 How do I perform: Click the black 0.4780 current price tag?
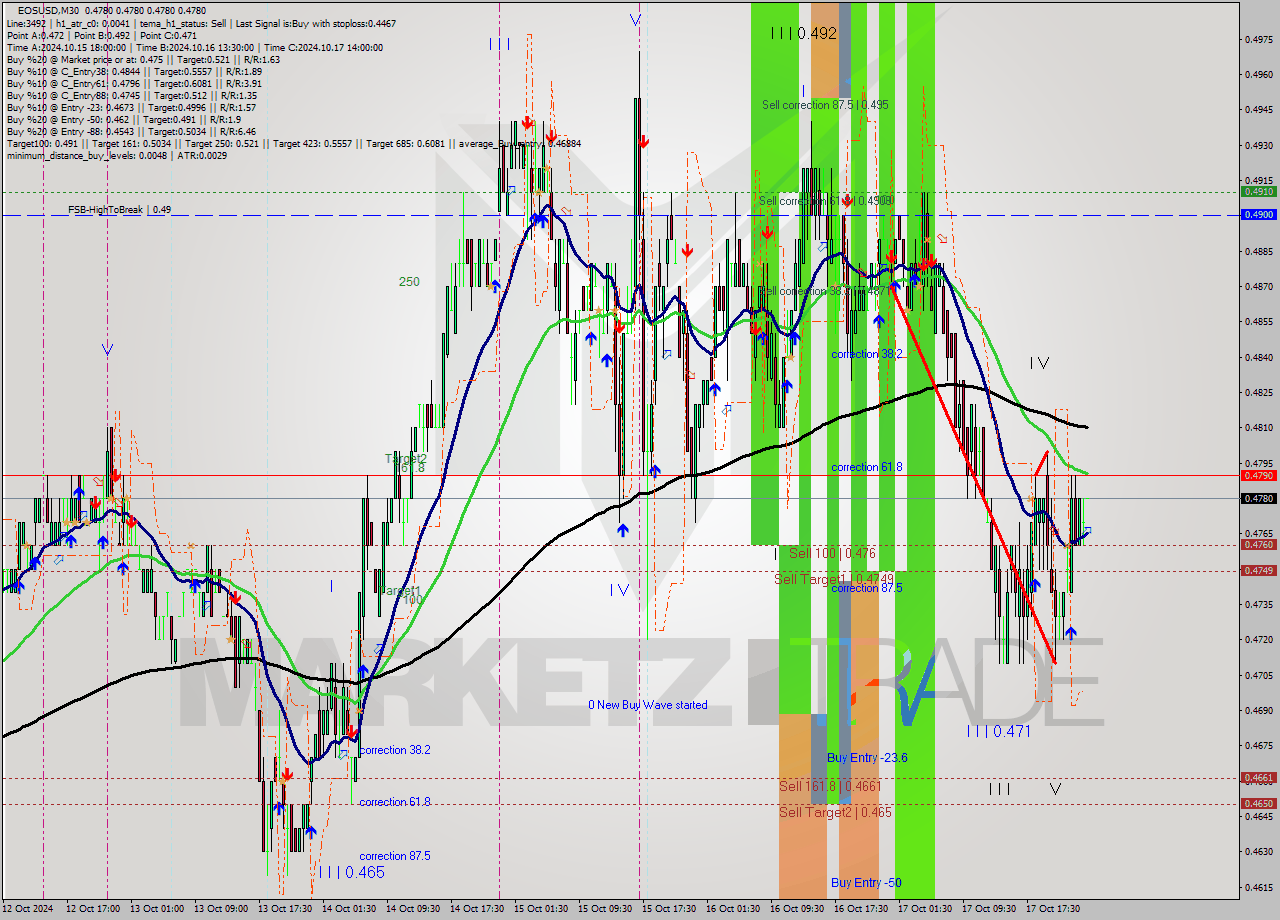tap(1257, 498)
